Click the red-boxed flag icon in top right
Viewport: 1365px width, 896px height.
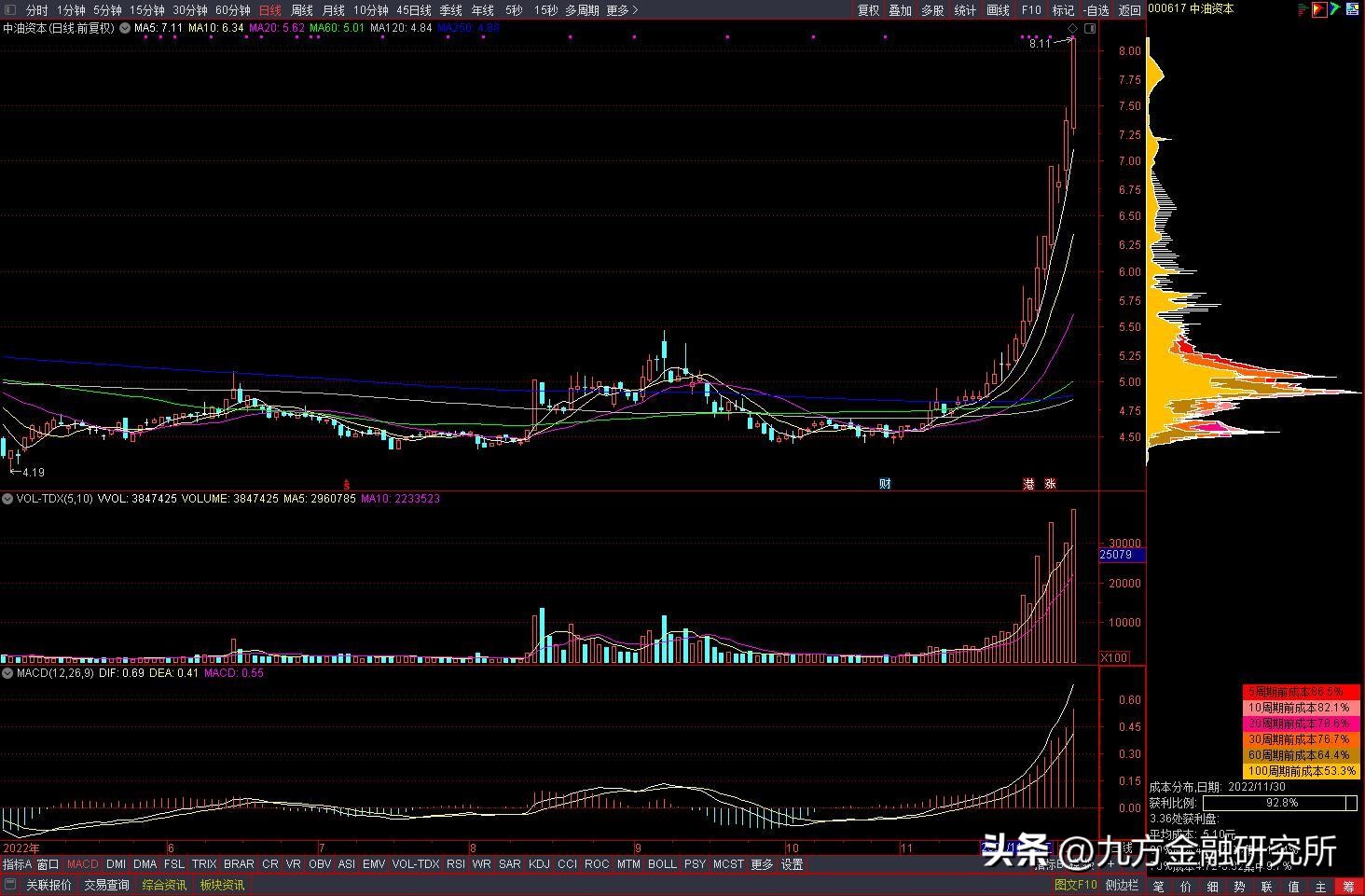[1319, 9]
